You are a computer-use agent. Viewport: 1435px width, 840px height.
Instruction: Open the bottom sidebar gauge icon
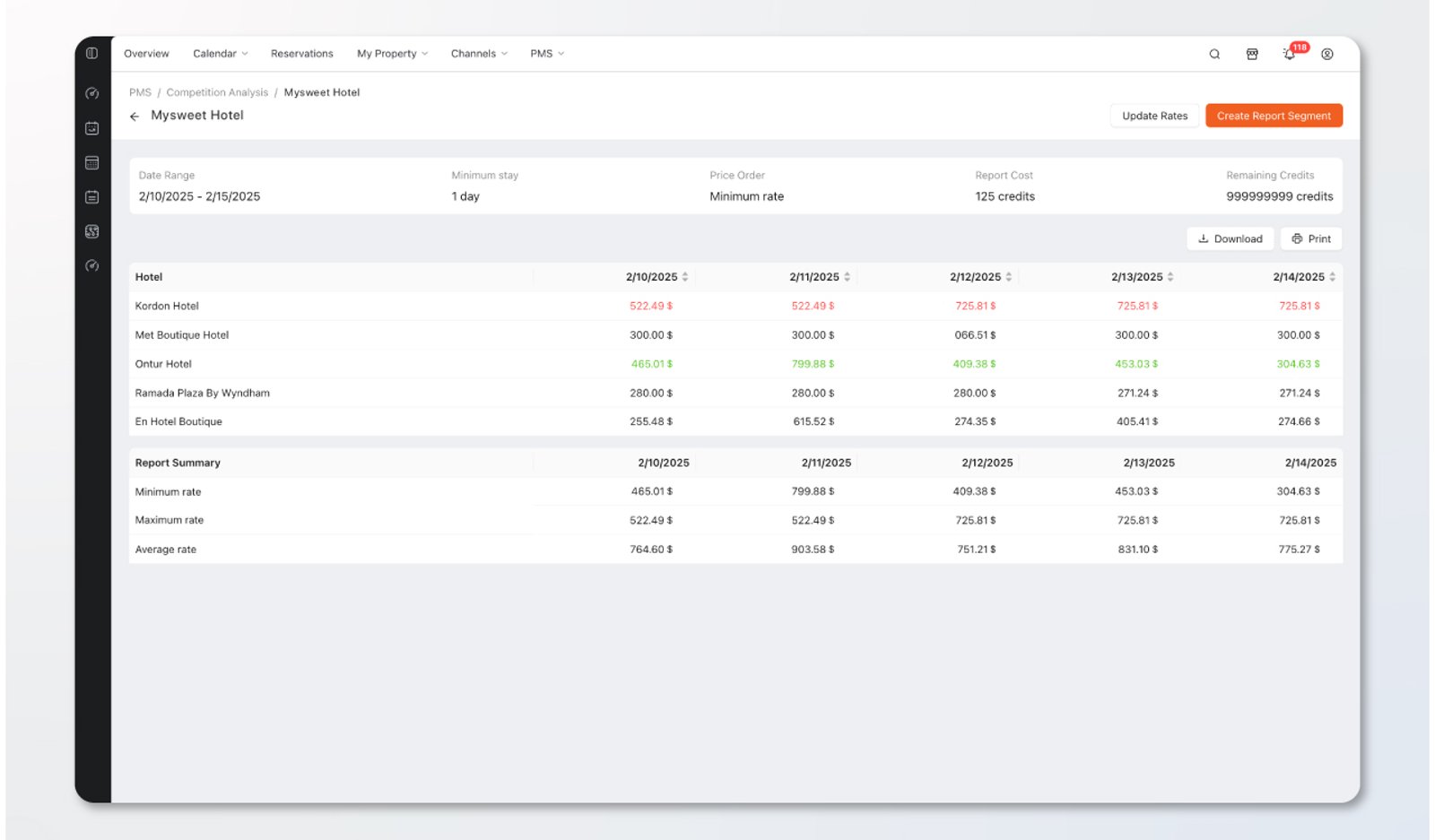click(x=91, y=265)
